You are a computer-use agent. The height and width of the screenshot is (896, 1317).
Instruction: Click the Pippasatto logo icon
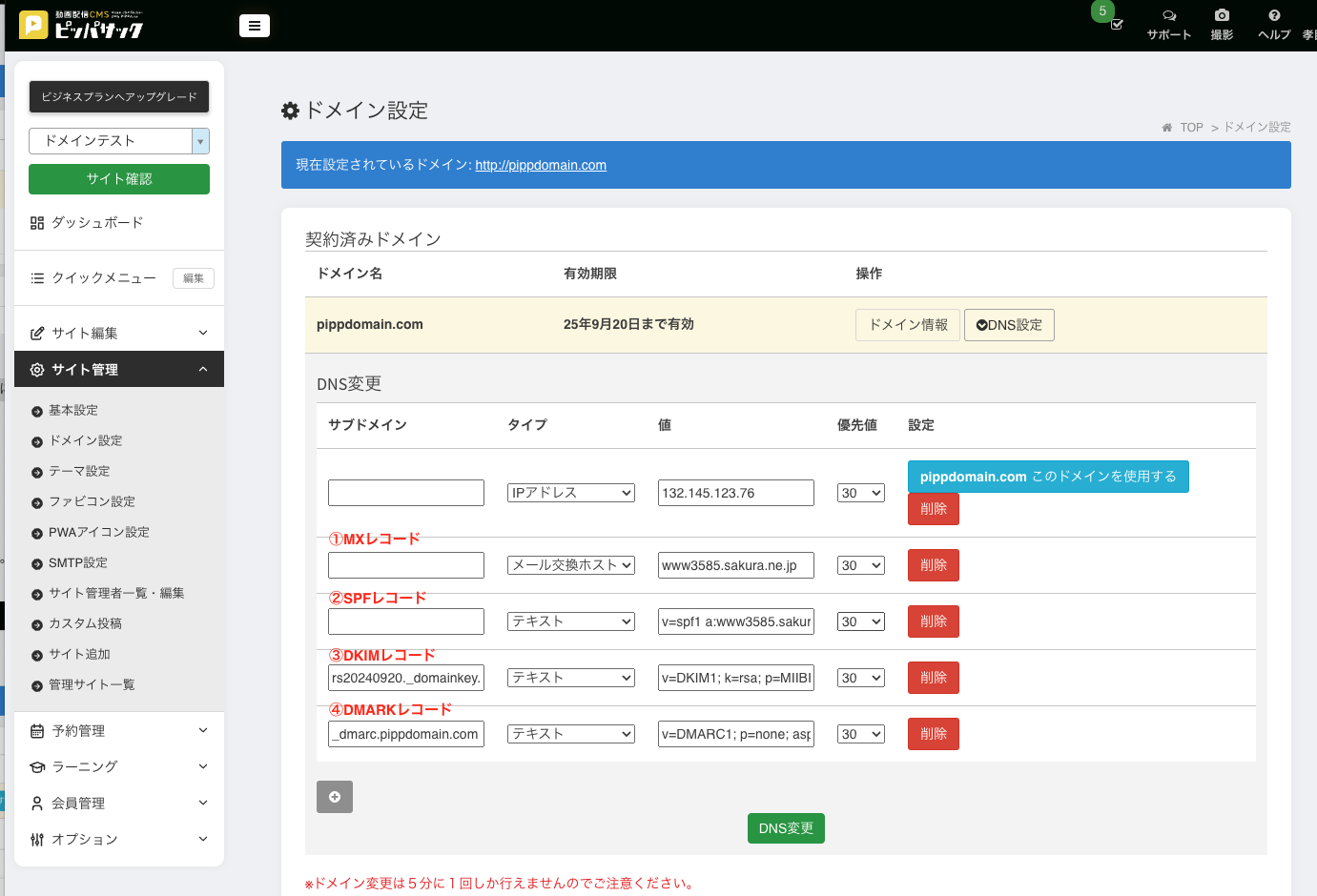33,25
